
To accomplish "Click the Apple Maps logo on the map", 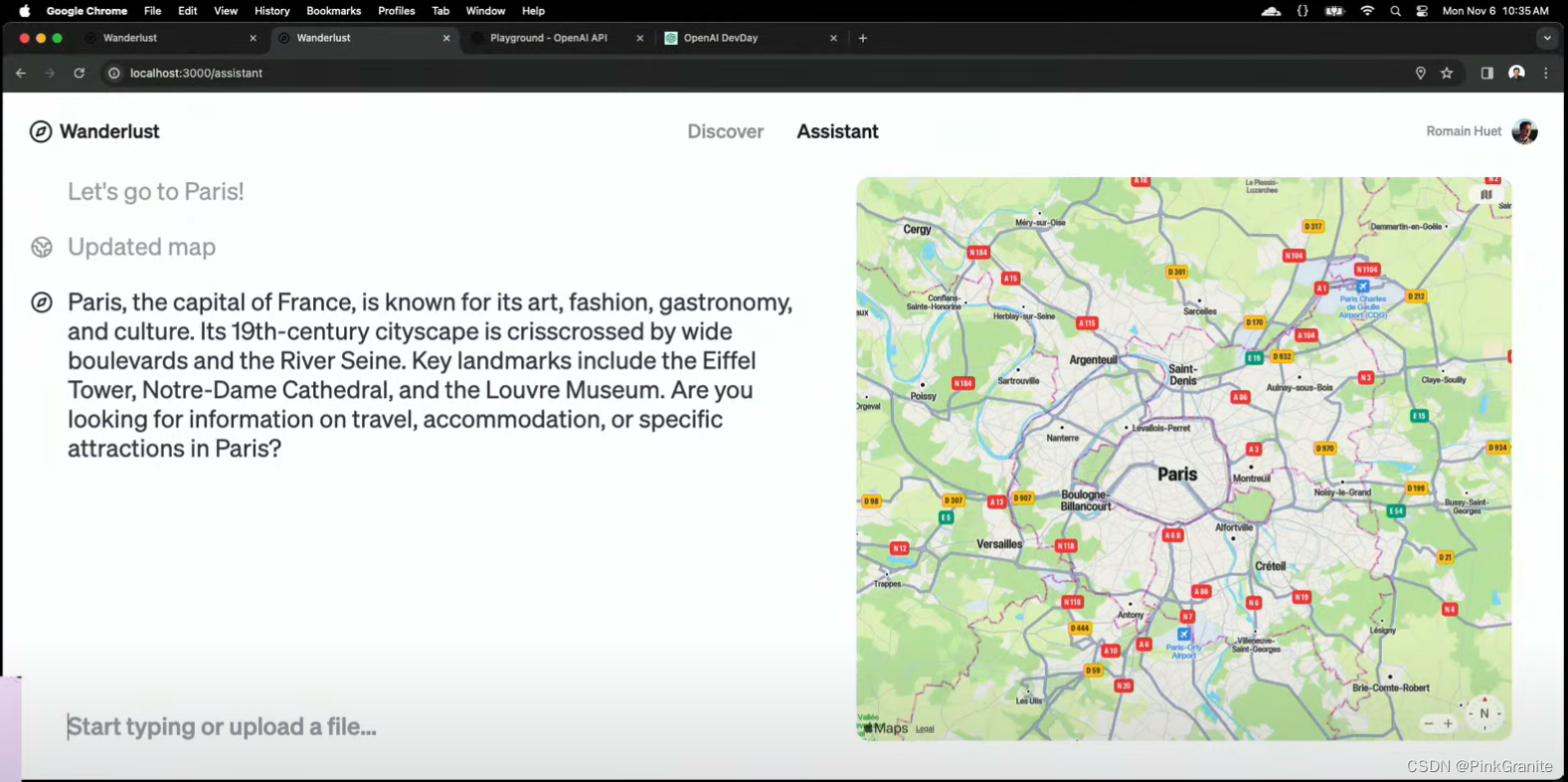I will 886,728.
